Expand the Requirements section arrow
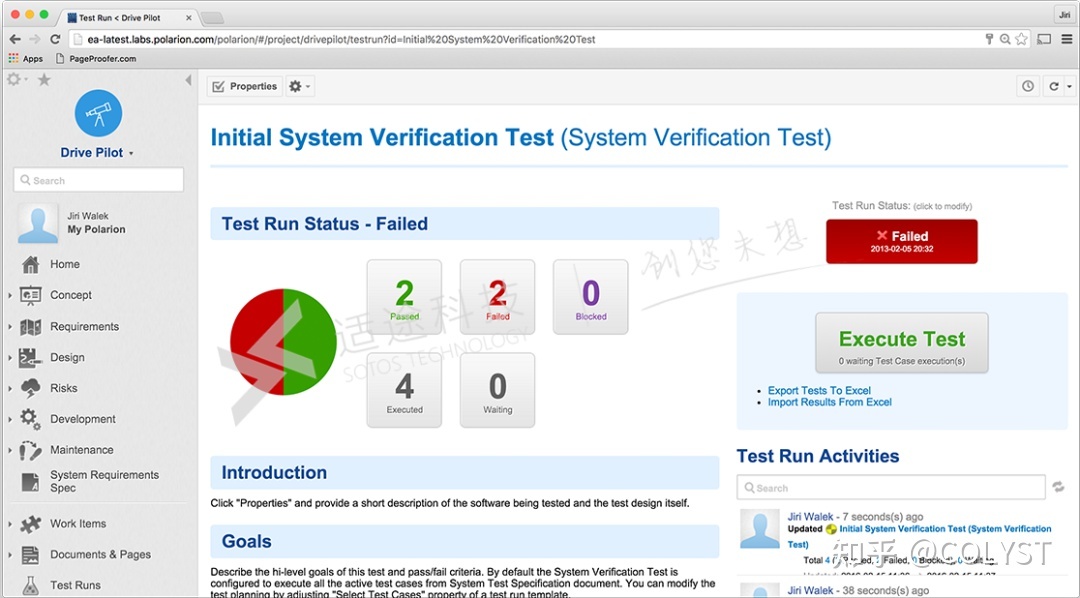 [x=10, y=327]
